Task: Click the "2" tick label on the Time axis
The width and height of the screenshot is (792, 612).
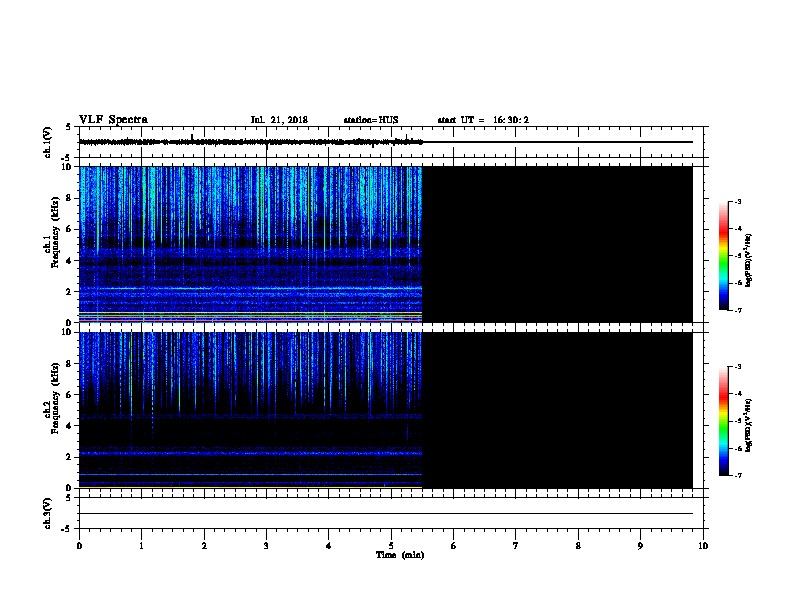Action: tap(204, 546)
